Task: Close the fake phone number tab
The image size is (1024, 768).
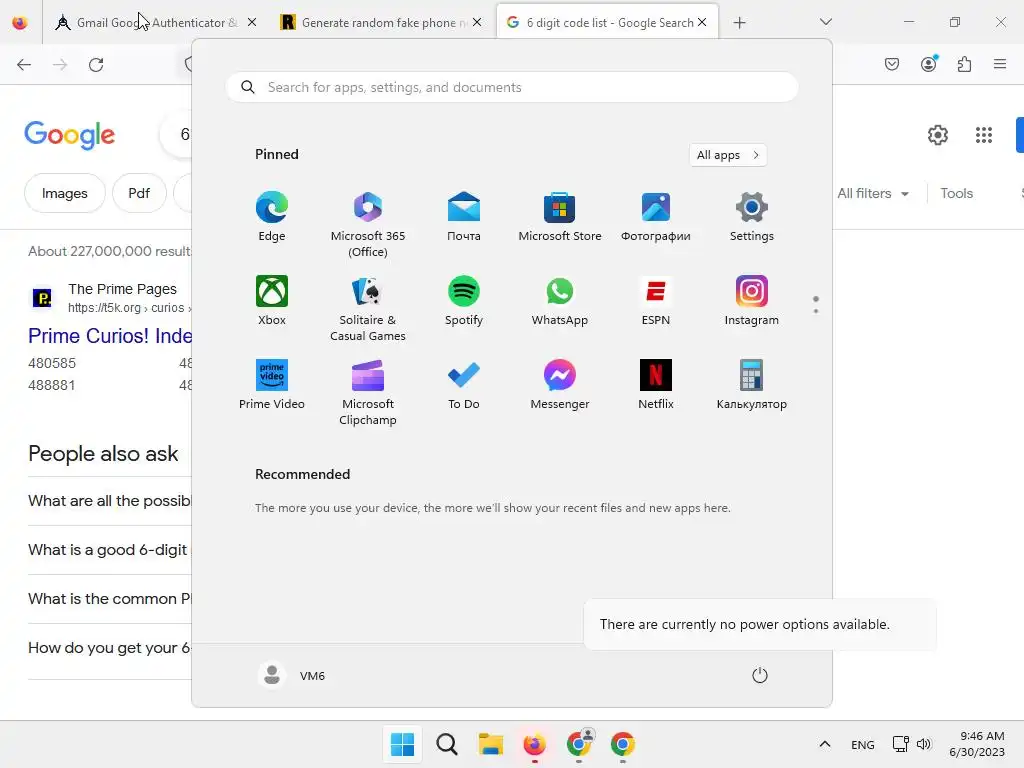Action: tap(477, 22)
